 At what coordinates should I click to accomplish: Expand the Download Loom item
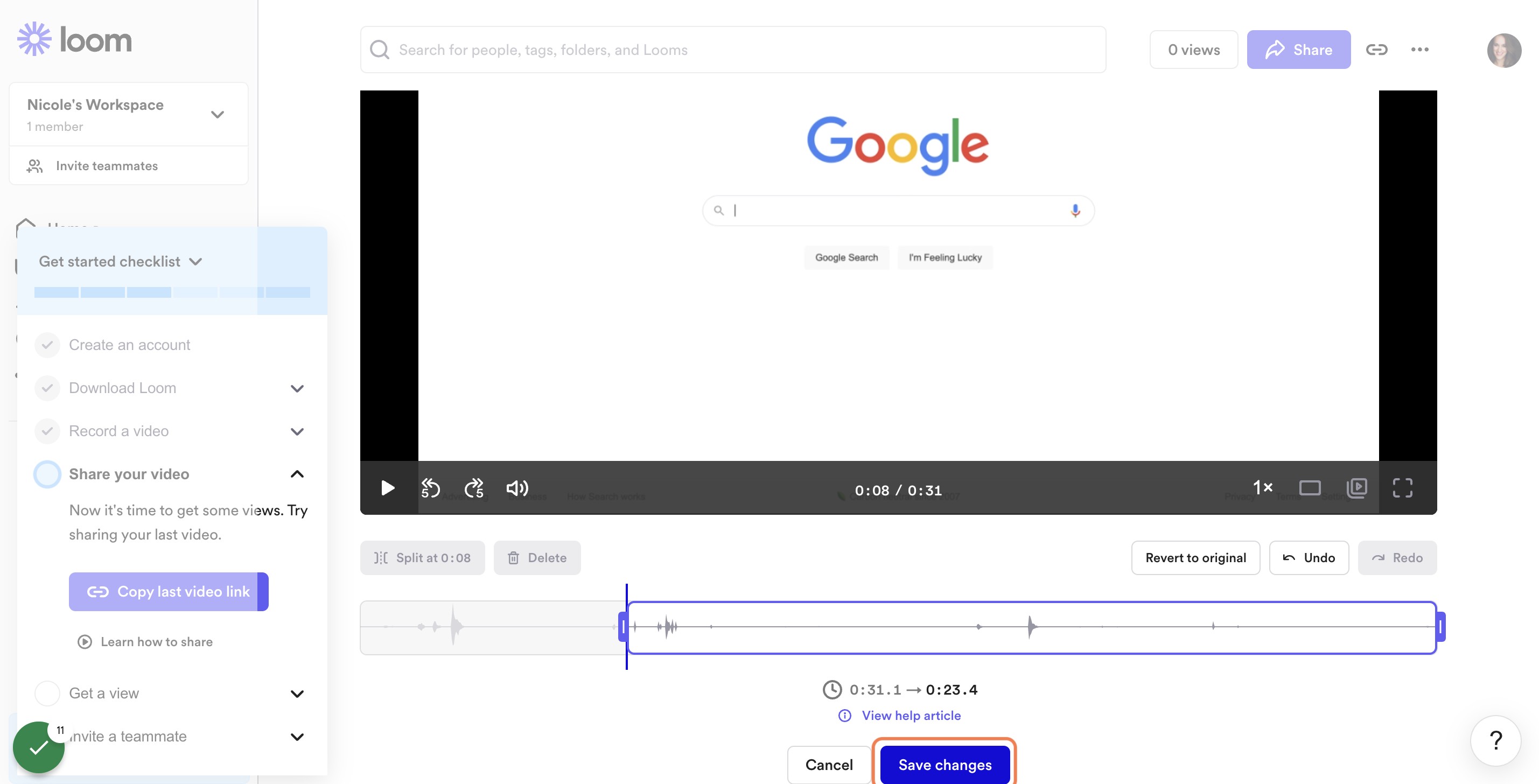coord(297,388)
